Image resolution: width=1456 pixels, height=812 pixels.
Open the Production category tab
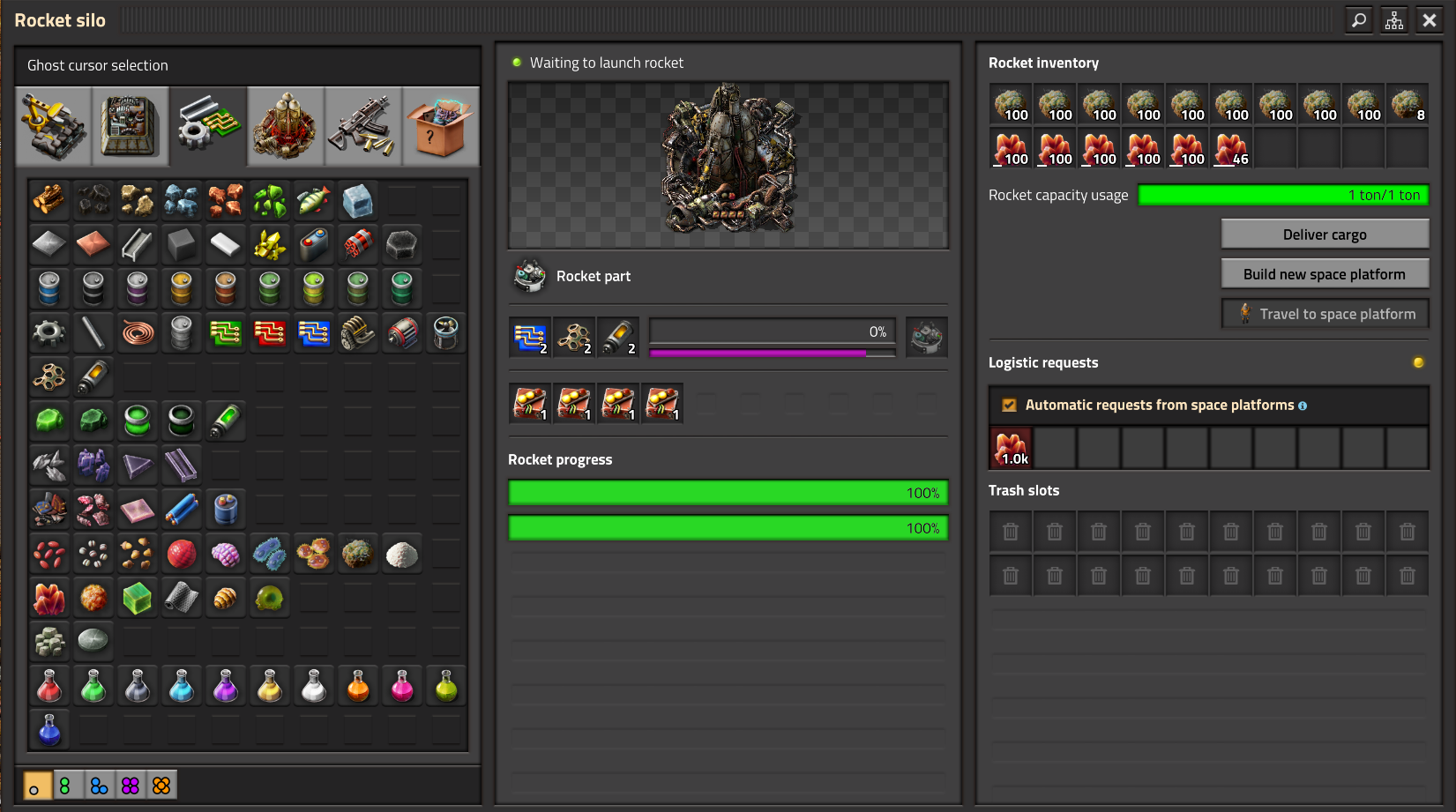pyautogui.click(x=131, y=126)
